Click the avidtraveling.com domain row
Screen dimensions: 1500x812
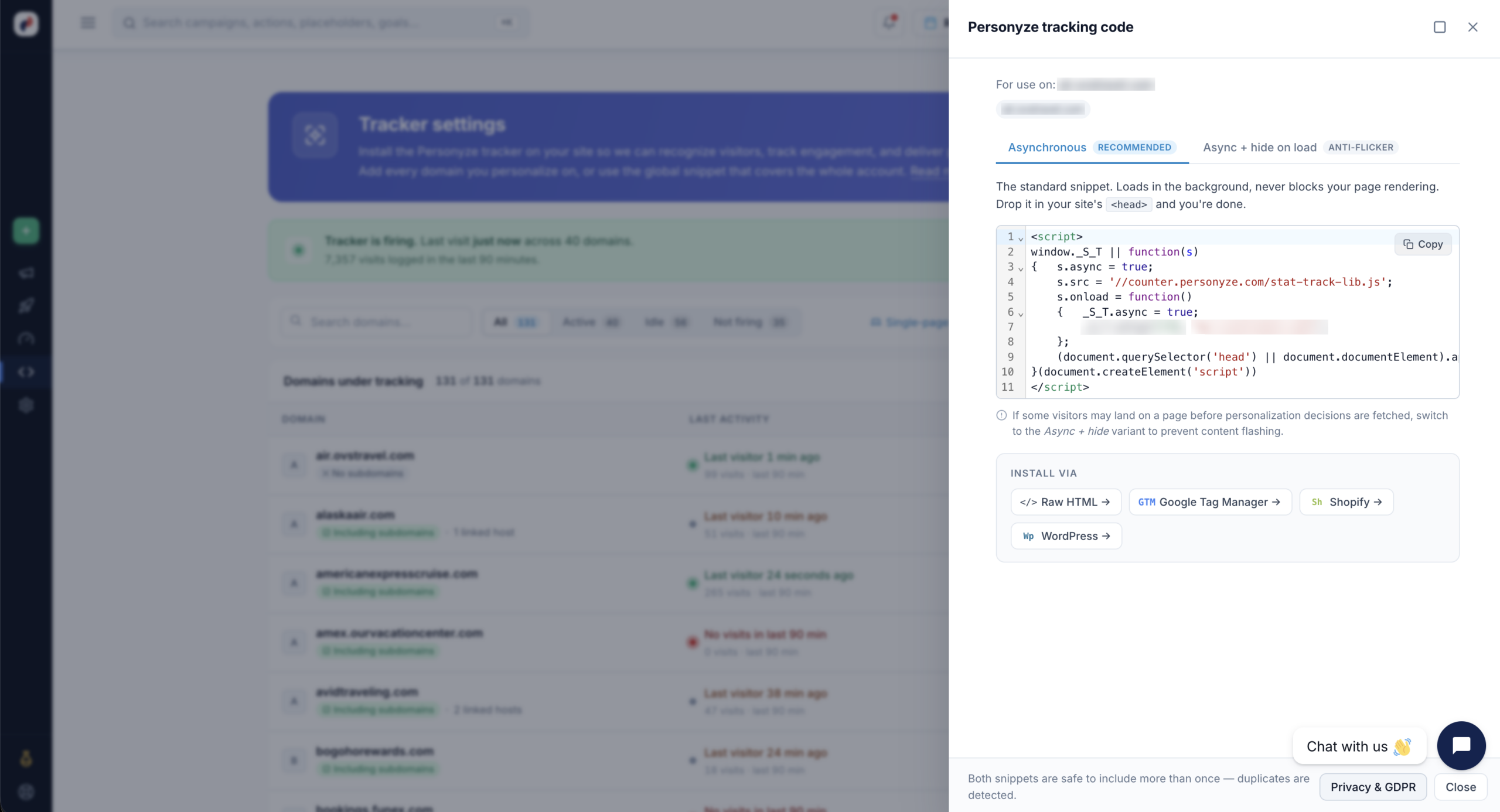pos(609,701)
